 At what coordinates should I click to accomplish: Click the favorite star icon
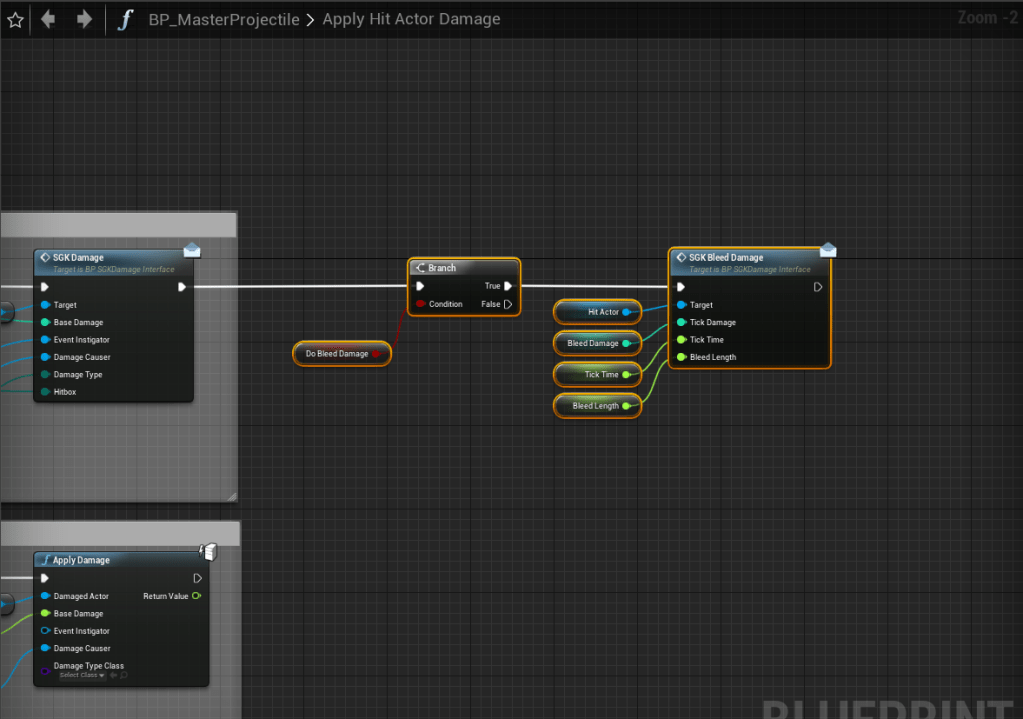15,20
